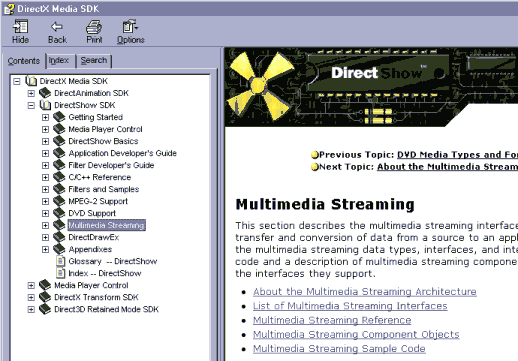Image resolution: width=518 pixels, height=361 pixels.
Task: Click the open book icon beside DirectShow SDK
Action: tap(45, 105)
